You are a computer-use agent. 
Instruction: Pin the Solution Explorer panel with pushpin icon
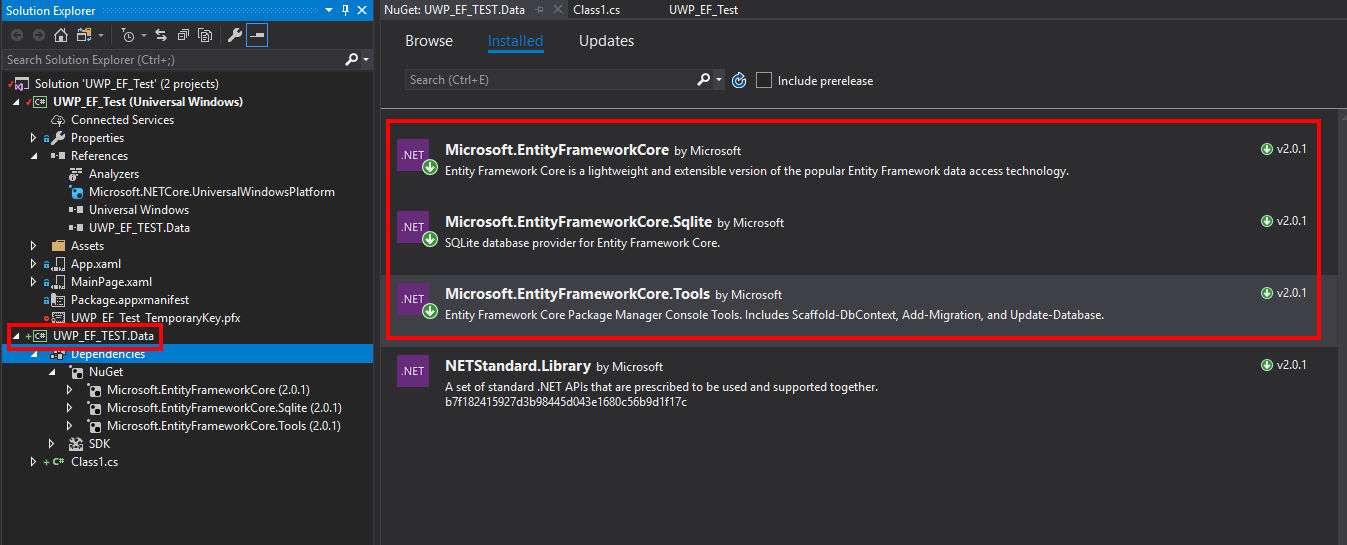click(346, 10)
